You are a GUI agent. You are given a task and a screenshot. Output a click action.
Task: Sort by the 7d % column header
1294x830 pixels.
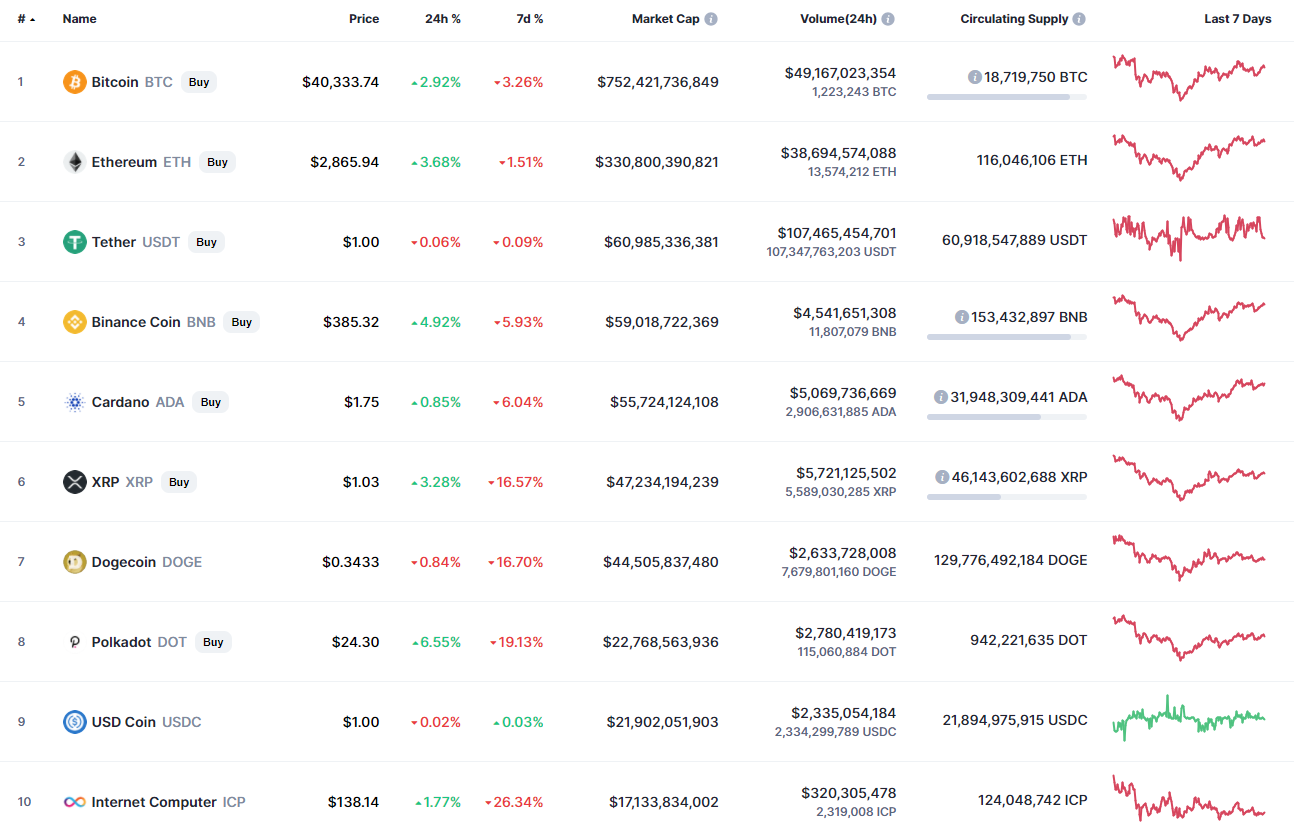click(530, 19)
